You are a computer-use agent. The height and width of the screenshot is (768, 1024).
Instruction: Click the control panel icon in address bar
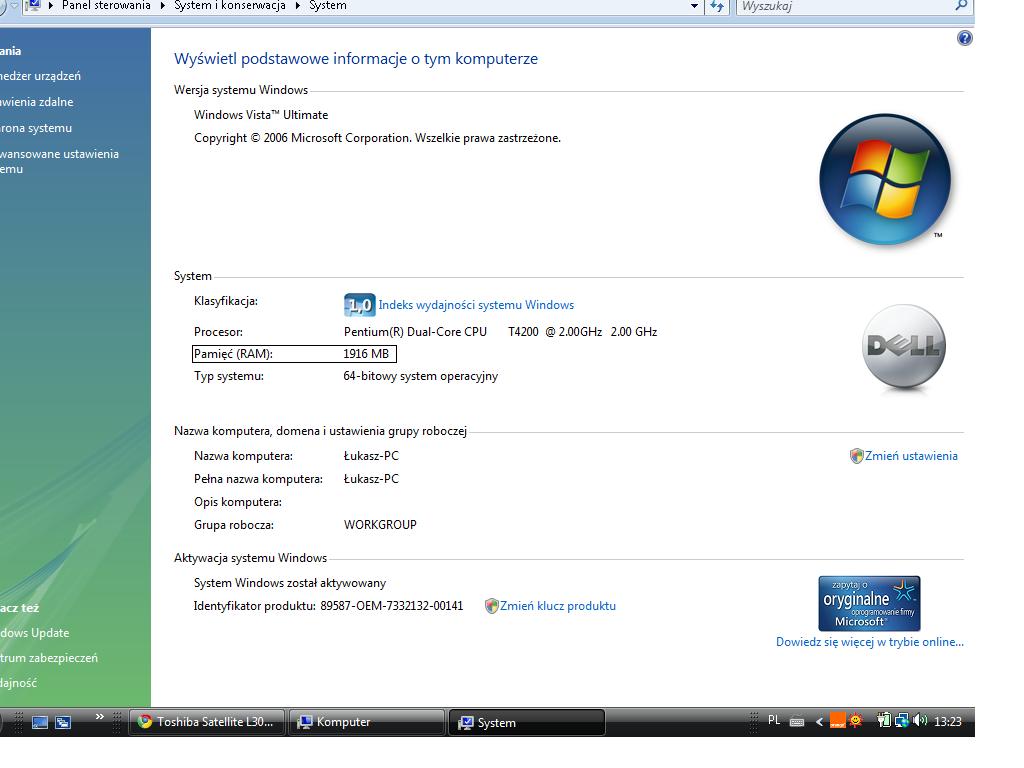coord(33,6)
